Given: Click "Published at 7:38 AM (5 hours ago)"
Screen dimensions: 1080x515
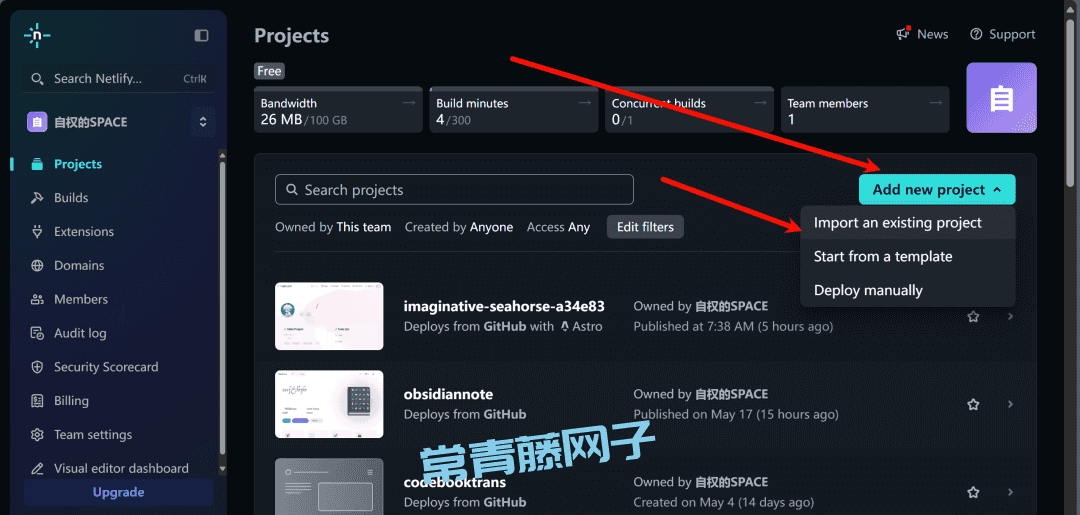Looking at the screenshot, I should 733,326.
